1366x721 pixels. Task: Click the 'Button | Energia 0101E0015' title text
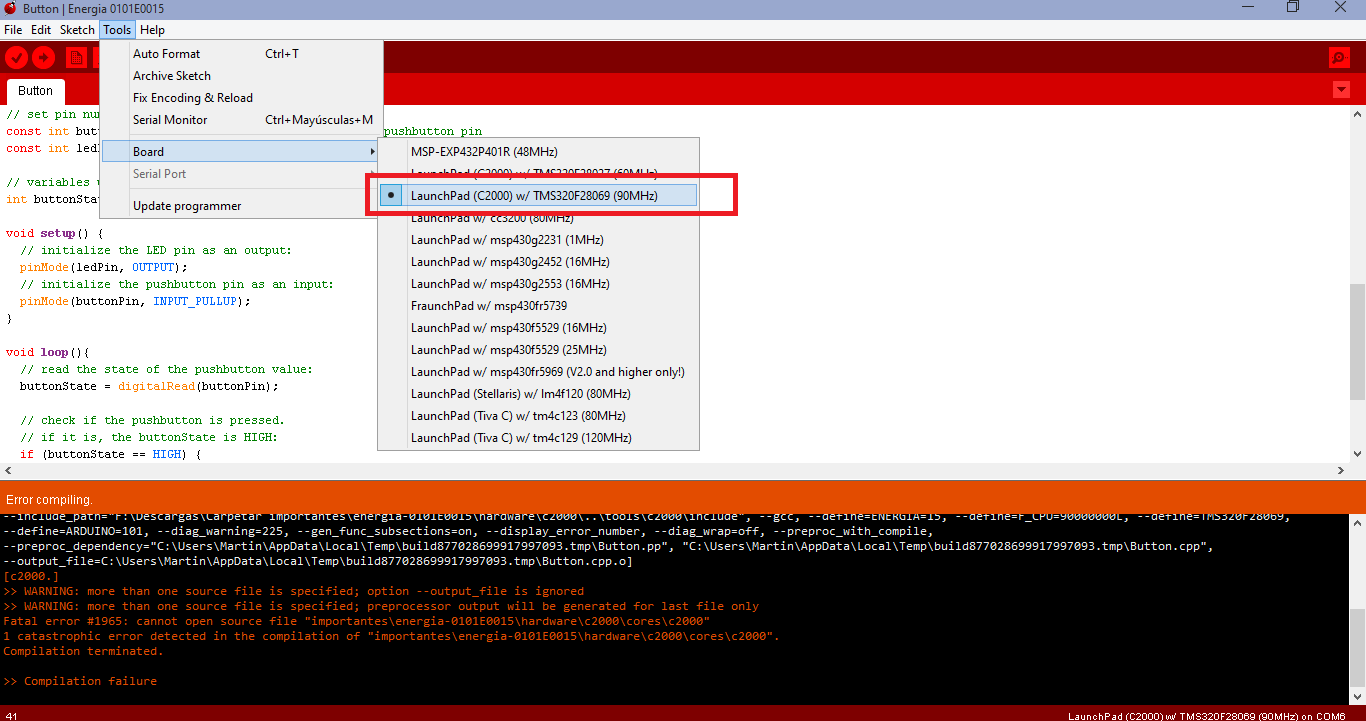[x=93, y=9]
